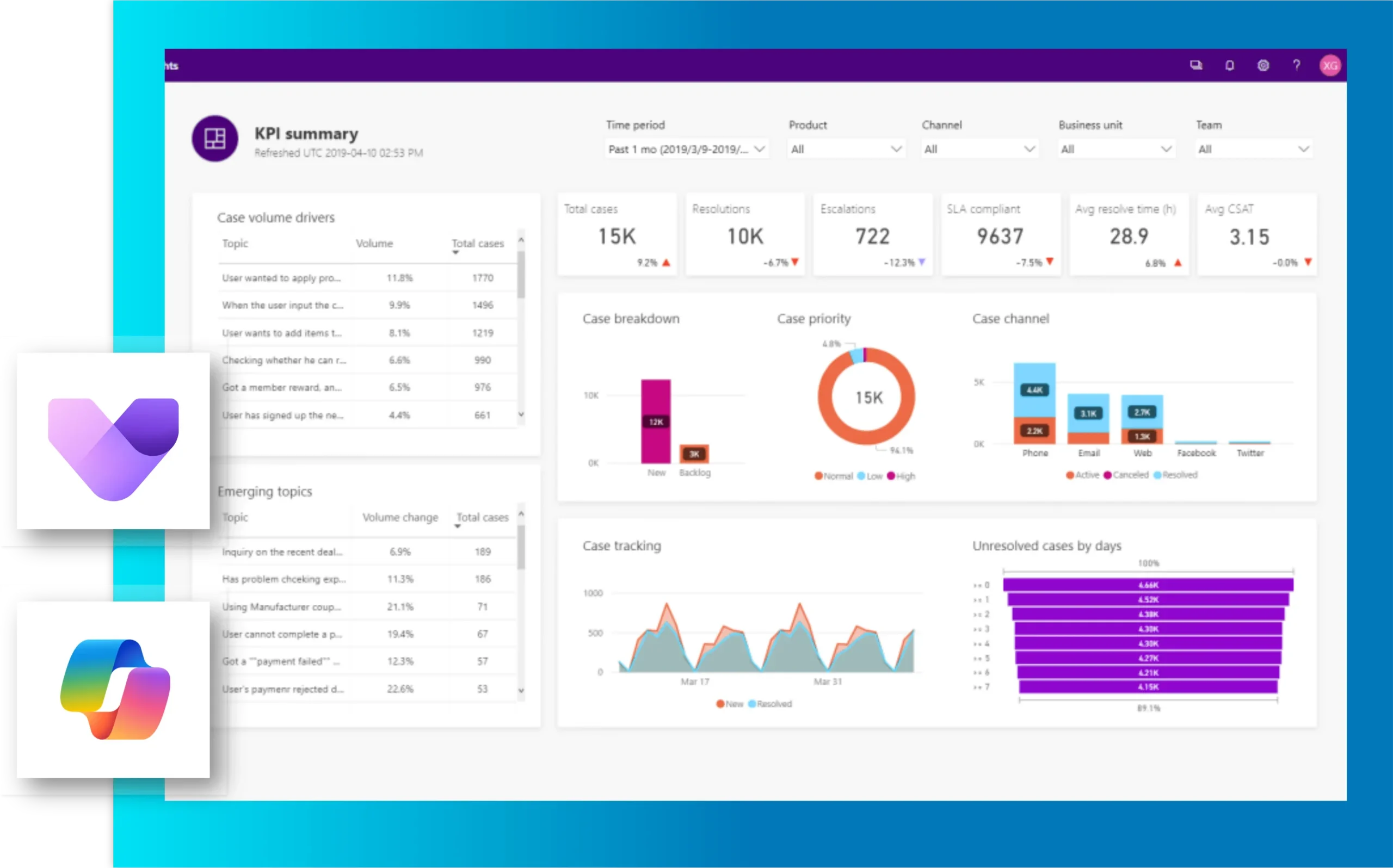Screen dimensions: 1393x868
Task: Toggle the Canceled legend in Case channel
Action: click(1126, 475)
